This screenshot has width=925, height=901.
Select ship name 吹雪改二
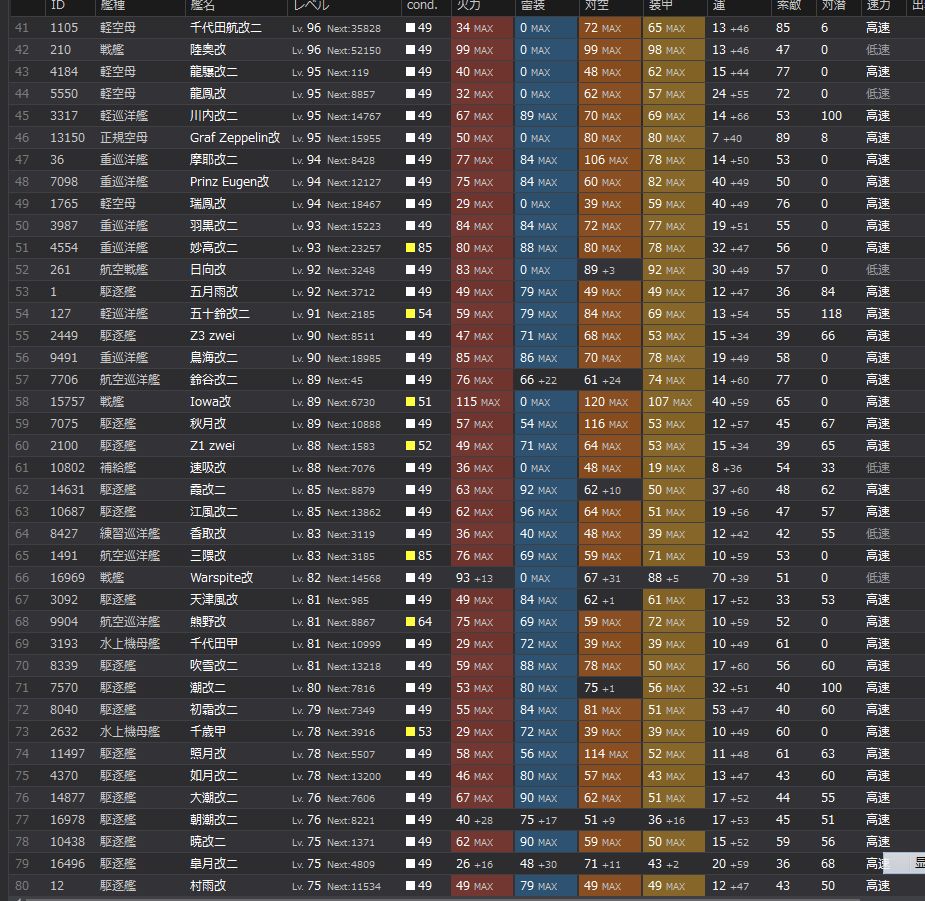(x=214, y=666)
